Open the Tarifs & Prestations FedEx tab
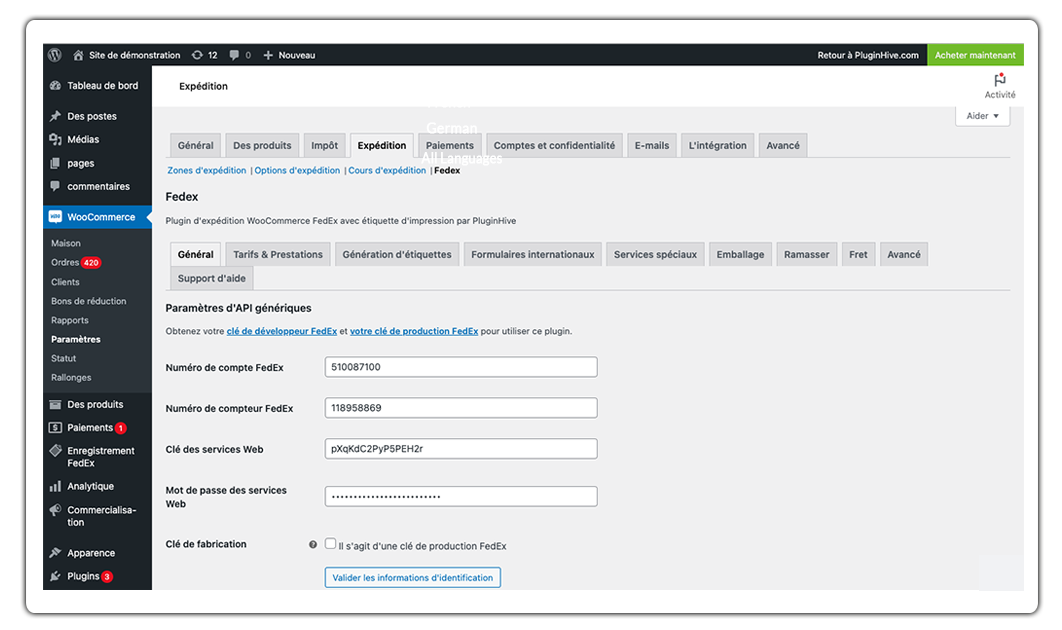1062x630 pixels. click(x=278, y=255)
